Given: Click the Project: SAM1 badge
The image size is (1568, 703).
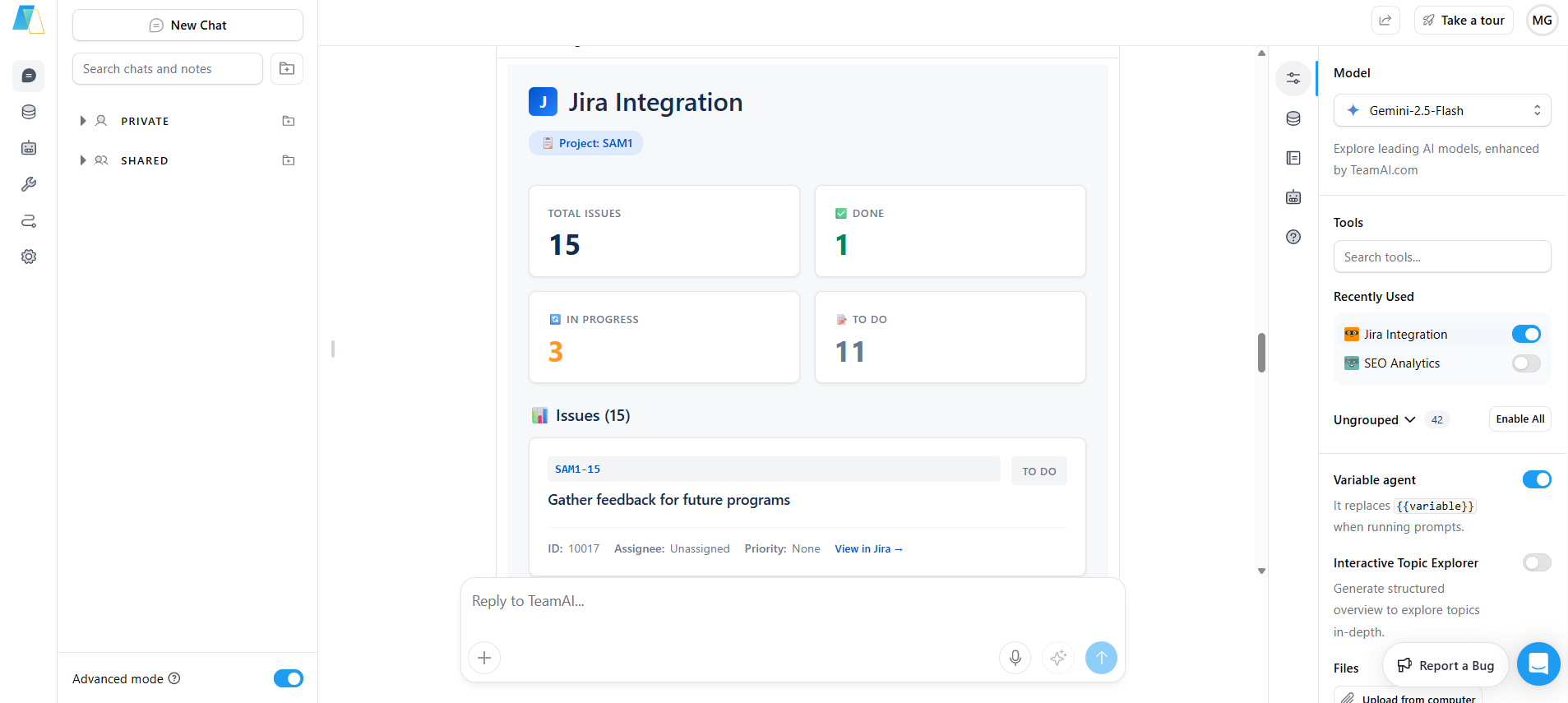Looking at the screenshot, I should 585,143.
